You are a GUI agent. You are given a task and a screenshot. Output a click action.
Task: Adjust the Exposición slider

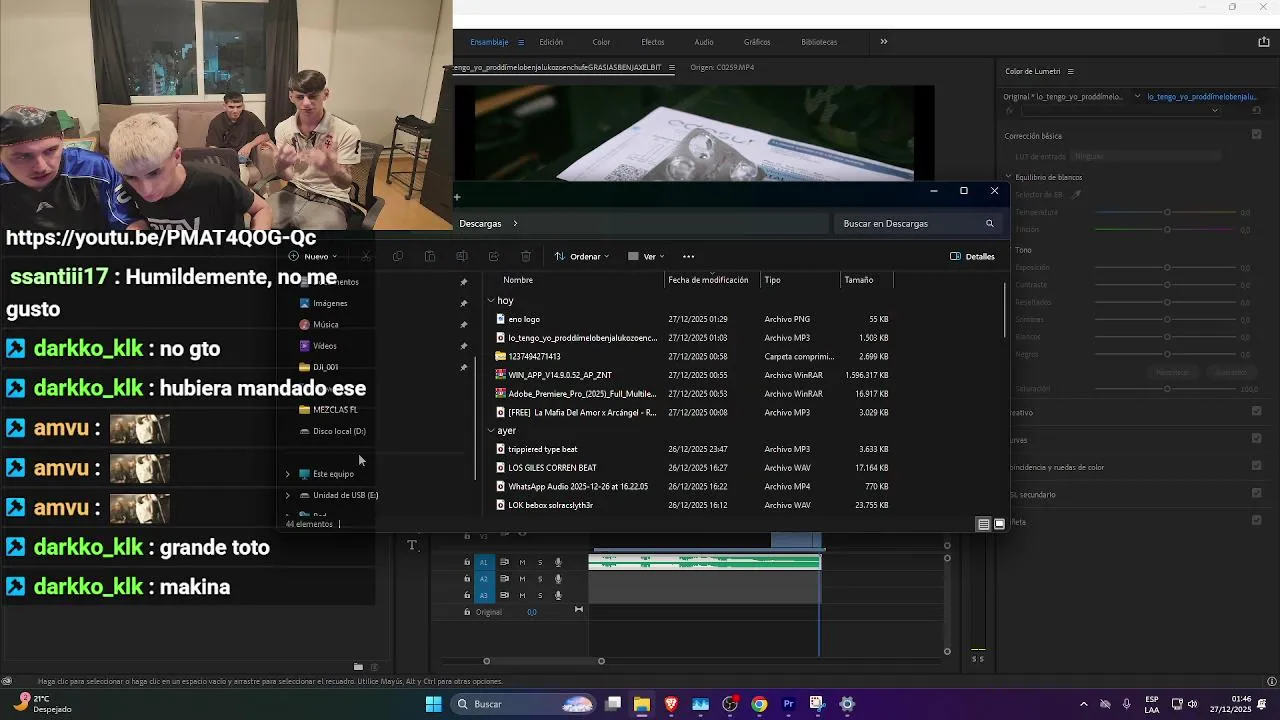click(x=1167, y=267)
